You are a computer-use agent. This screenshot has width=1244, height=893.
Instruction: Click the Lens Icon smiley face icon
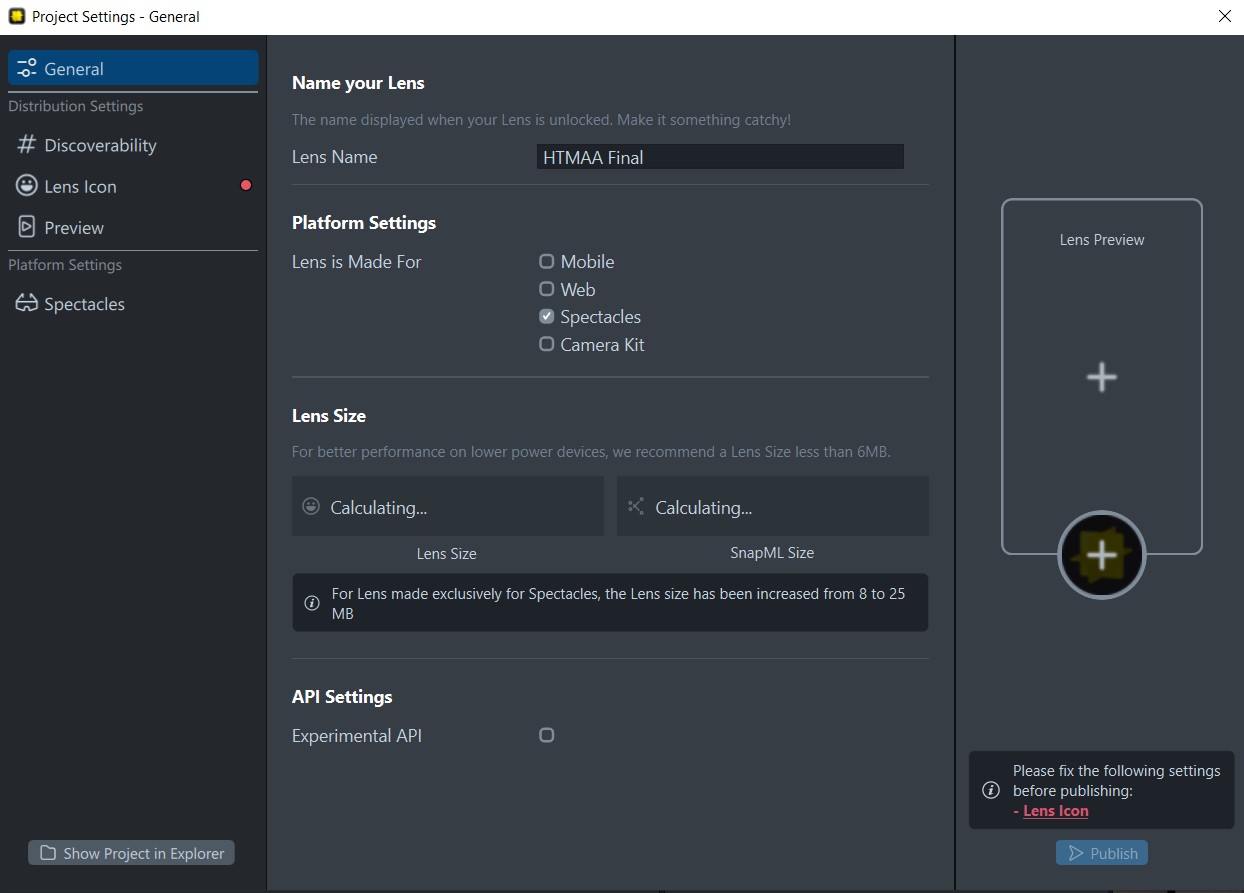pyautogui.click(x=27, y=186)
